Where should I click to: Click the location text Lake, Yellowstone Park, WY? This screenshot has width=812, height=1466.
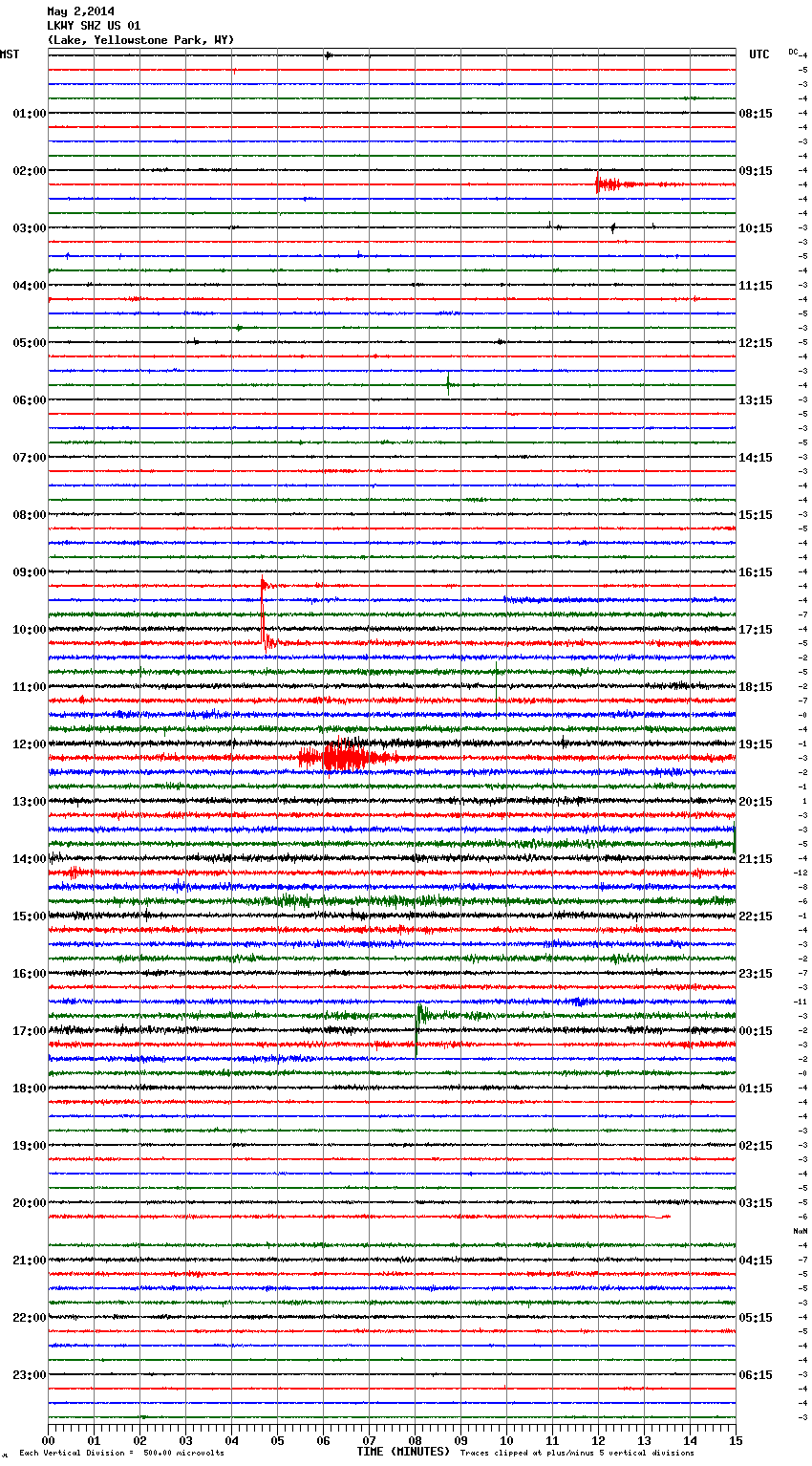point(140,40)
